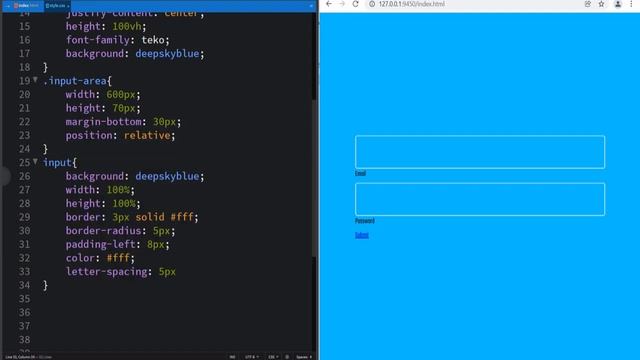Screen dimensions: 640x360
Task: View site information icon beside URL
Action: click(372, 4)
